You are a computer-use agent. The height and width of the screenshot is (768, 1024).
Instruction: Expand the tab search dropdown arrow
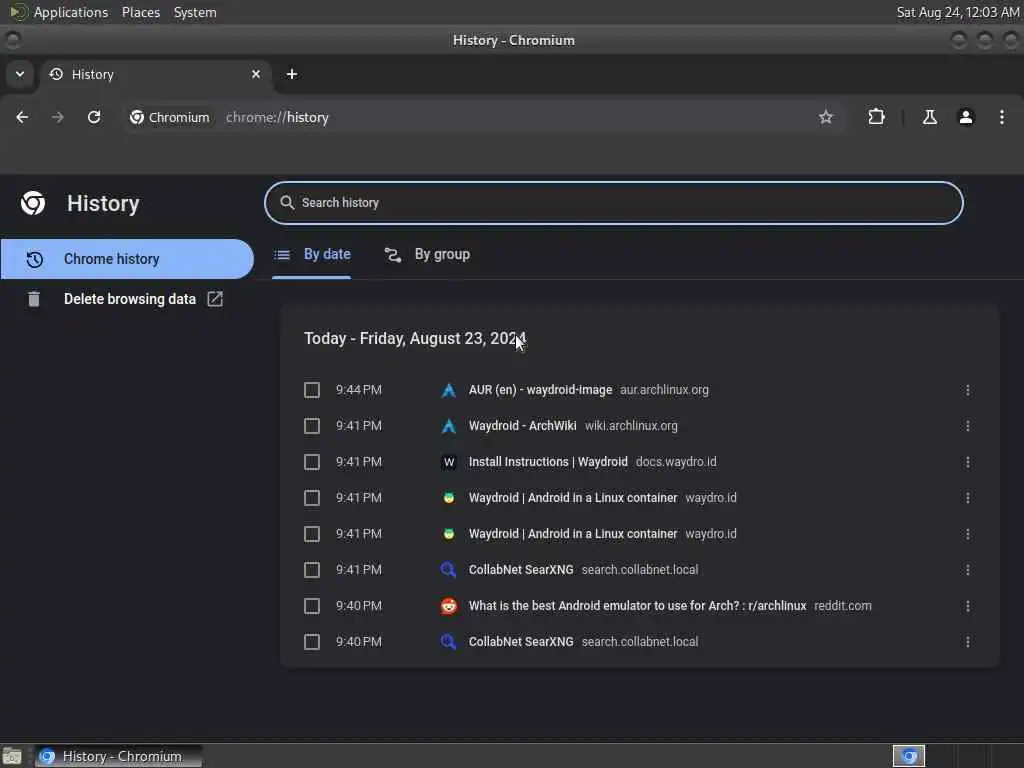coord(20,74)
